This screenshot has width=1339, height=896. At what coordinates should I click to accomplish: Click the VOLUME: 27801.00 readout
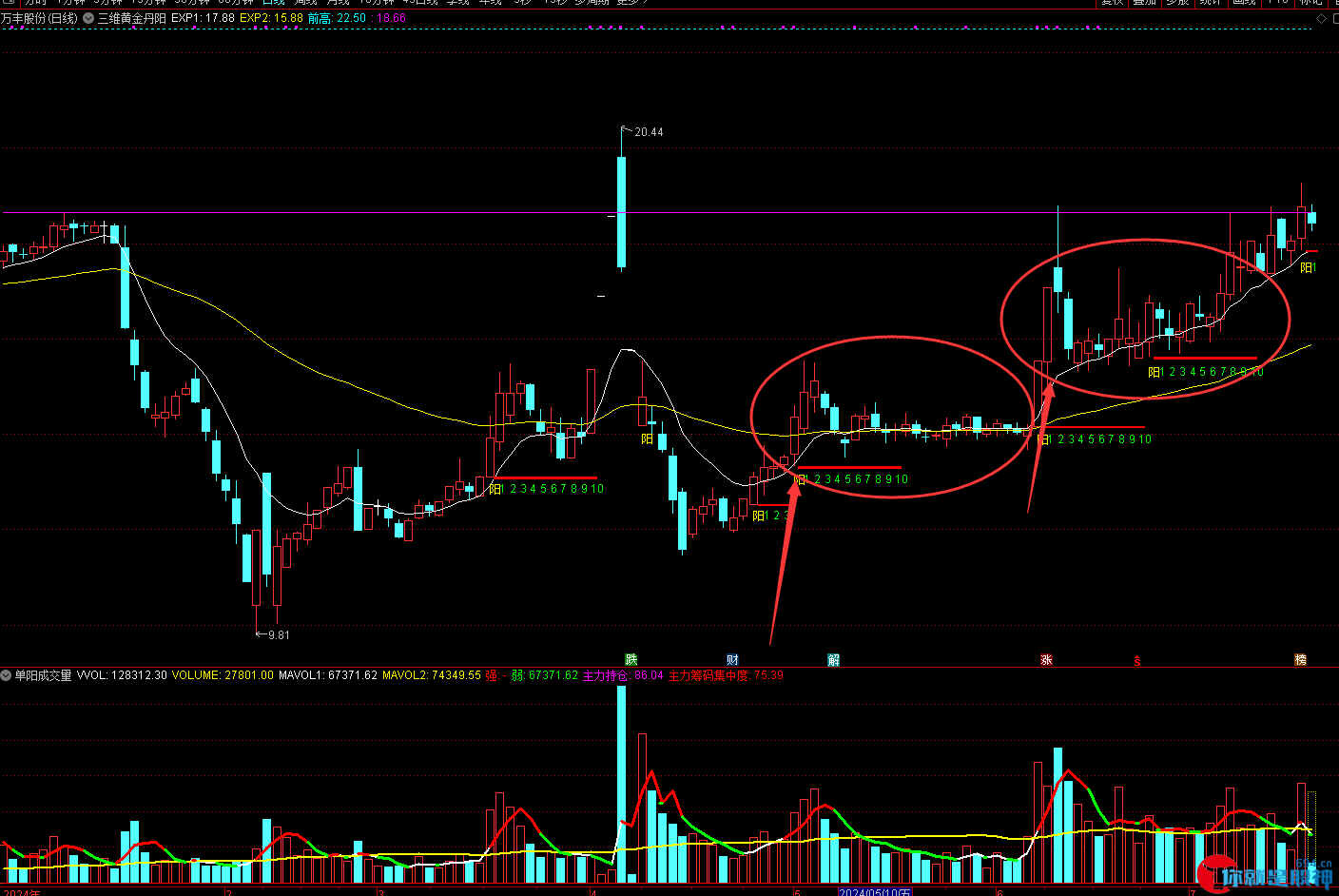pos(223,675)
